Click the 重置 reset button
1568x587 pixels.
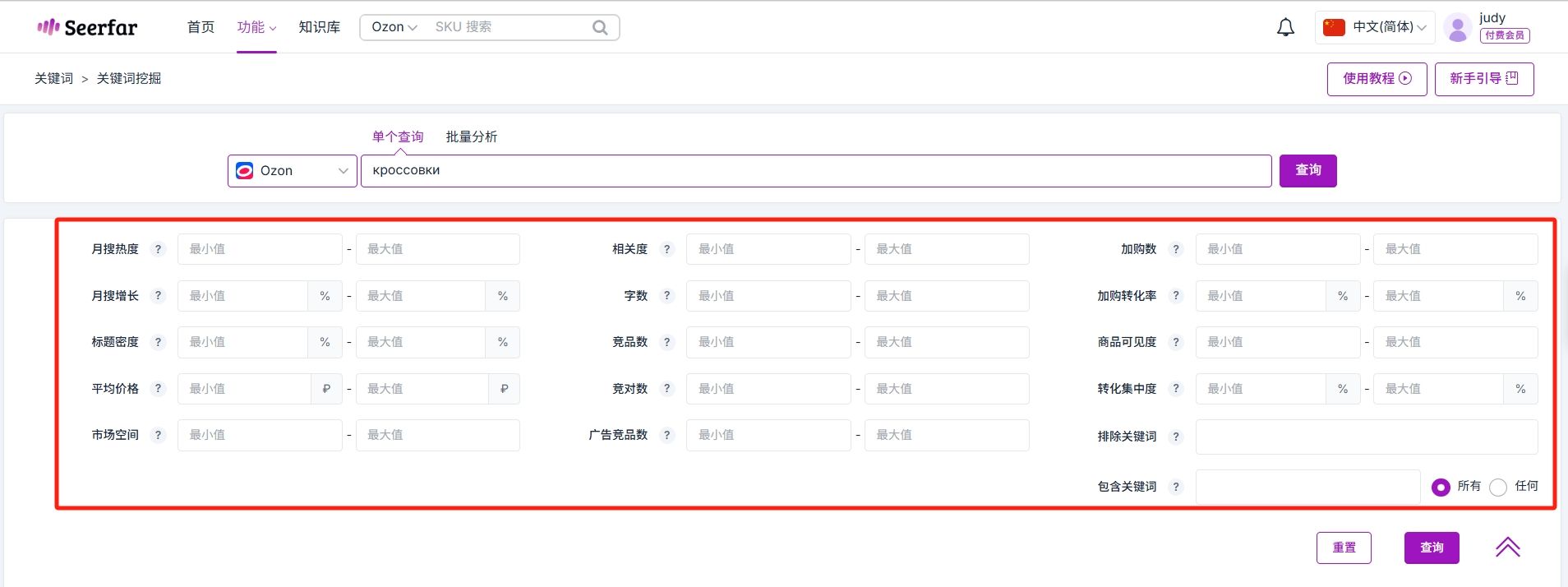(1344, 548)
